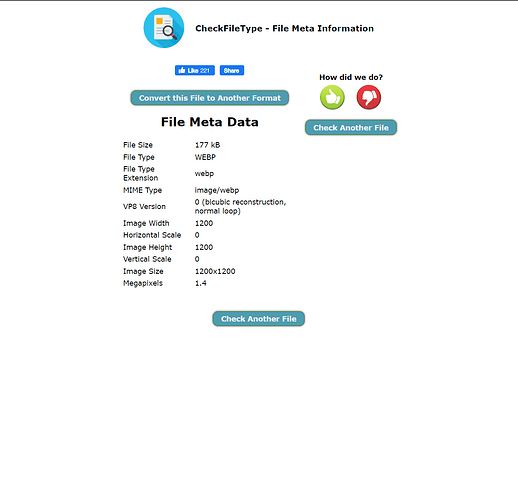Viewport: 518px width, 500px height.
Task: Select the 1200x1200 value
Action: click(x=215, y=271)
